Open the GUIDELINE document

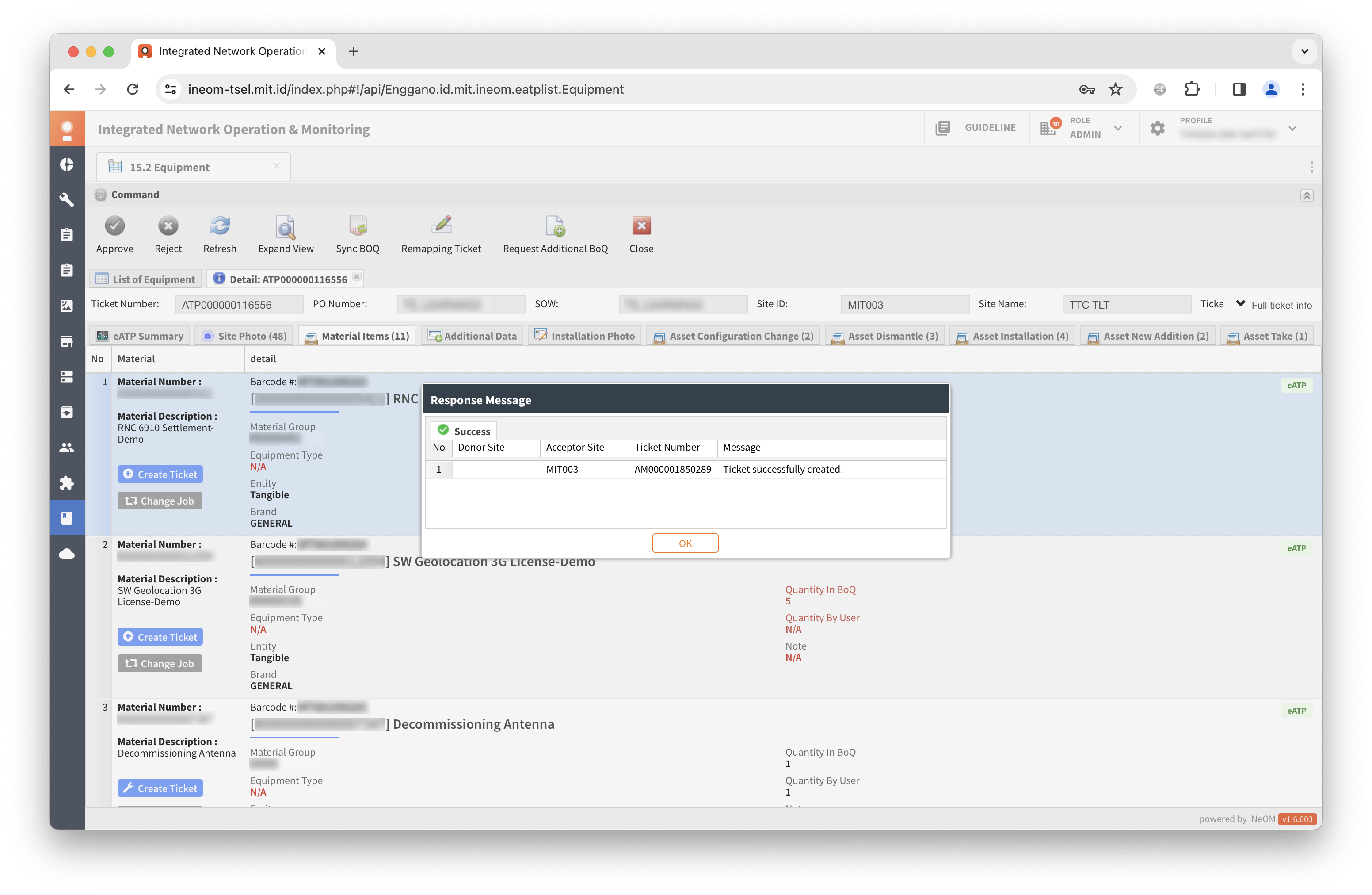pos(976,128)
